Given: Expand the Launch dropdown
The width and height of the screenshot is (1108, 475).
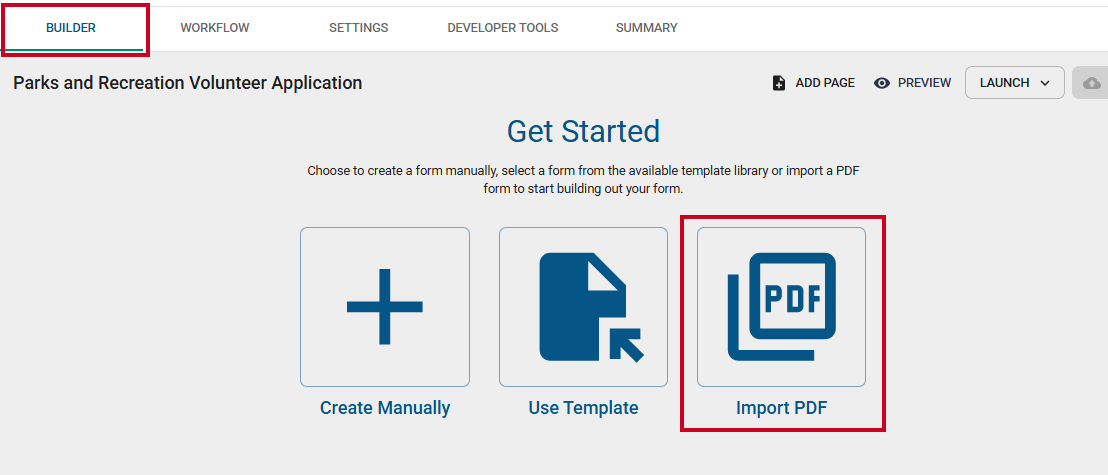Looking at the screenshot, I should 1015,83.
